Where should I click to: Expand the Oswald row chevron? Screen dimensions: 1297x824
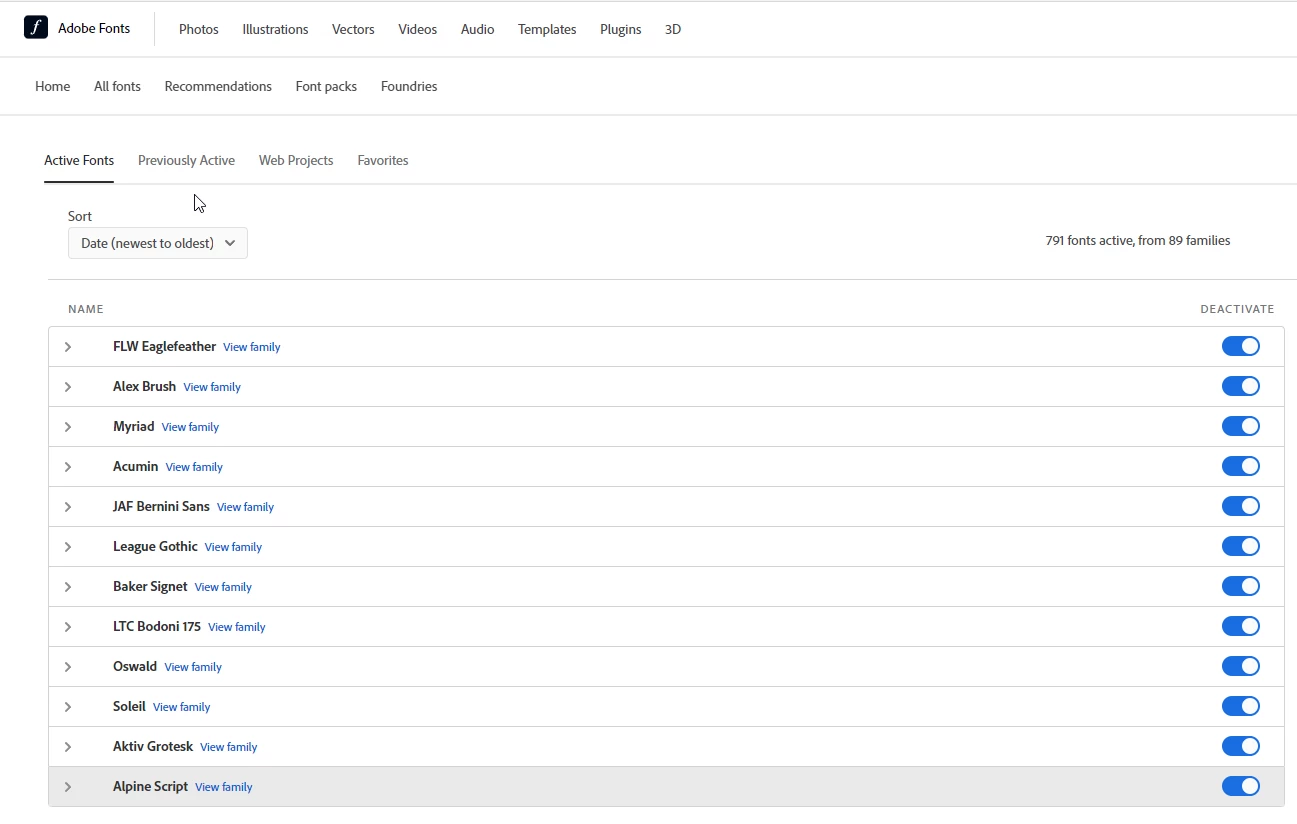click(x=68, y=667)
